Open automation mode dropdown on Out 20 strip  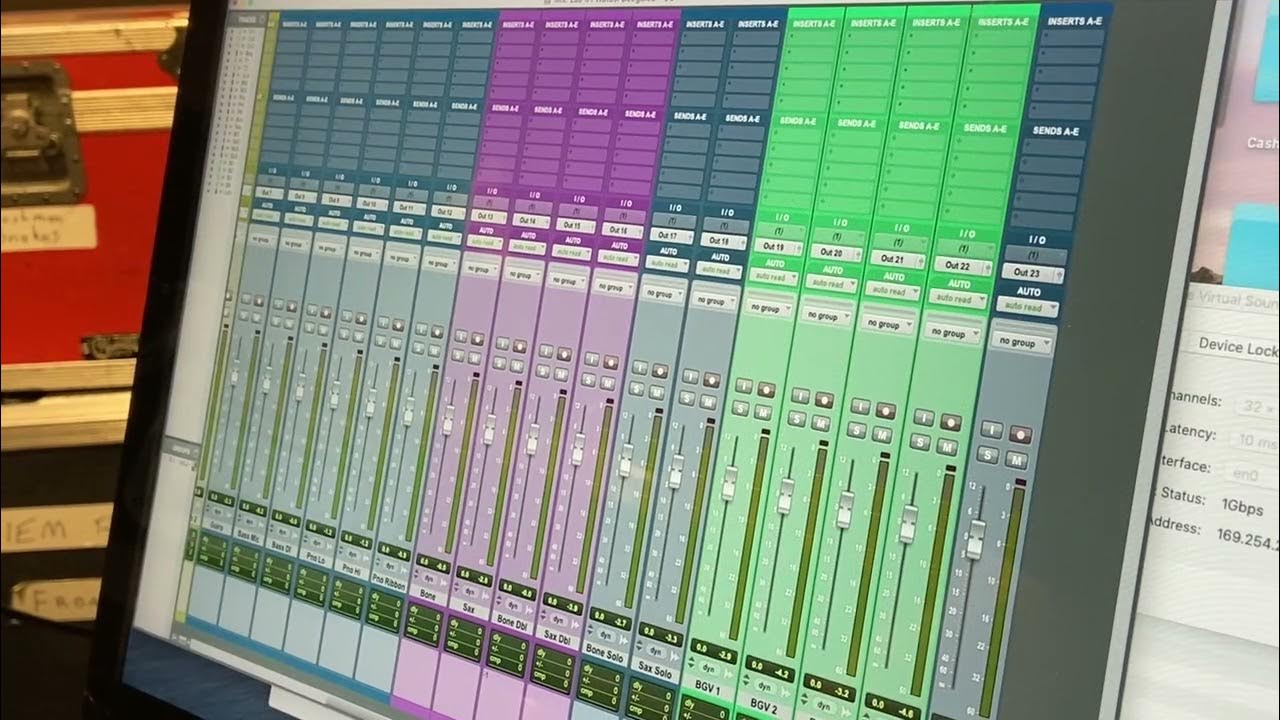click(830, 285)
